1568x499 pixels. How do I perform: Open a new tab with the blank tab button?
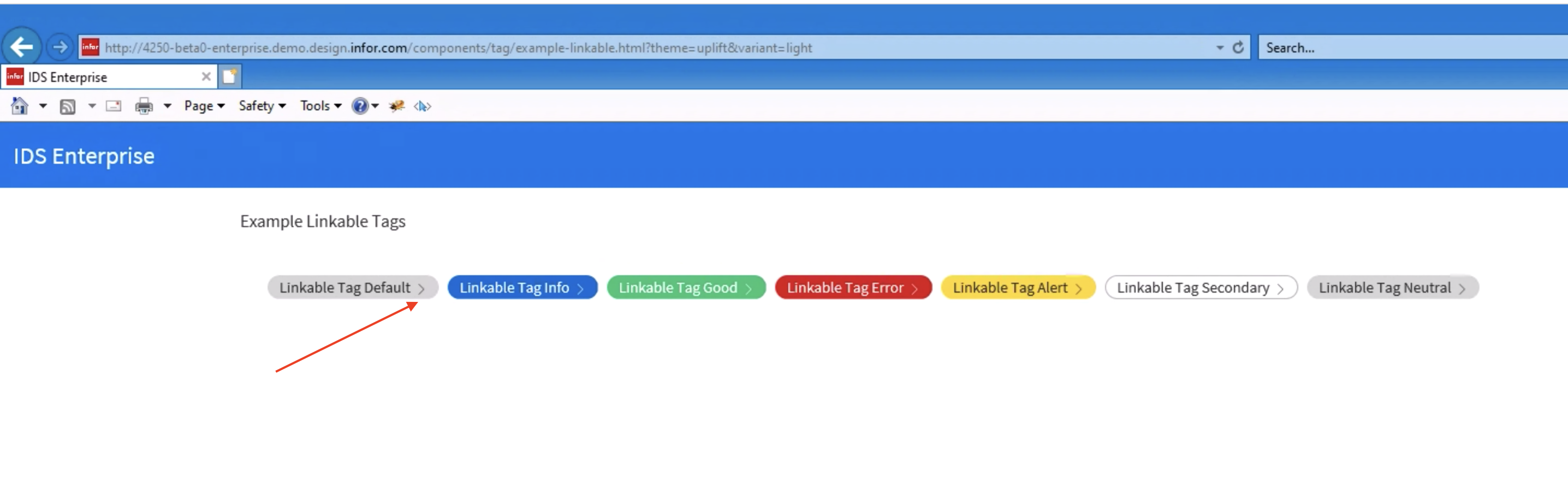click(229, 76)
